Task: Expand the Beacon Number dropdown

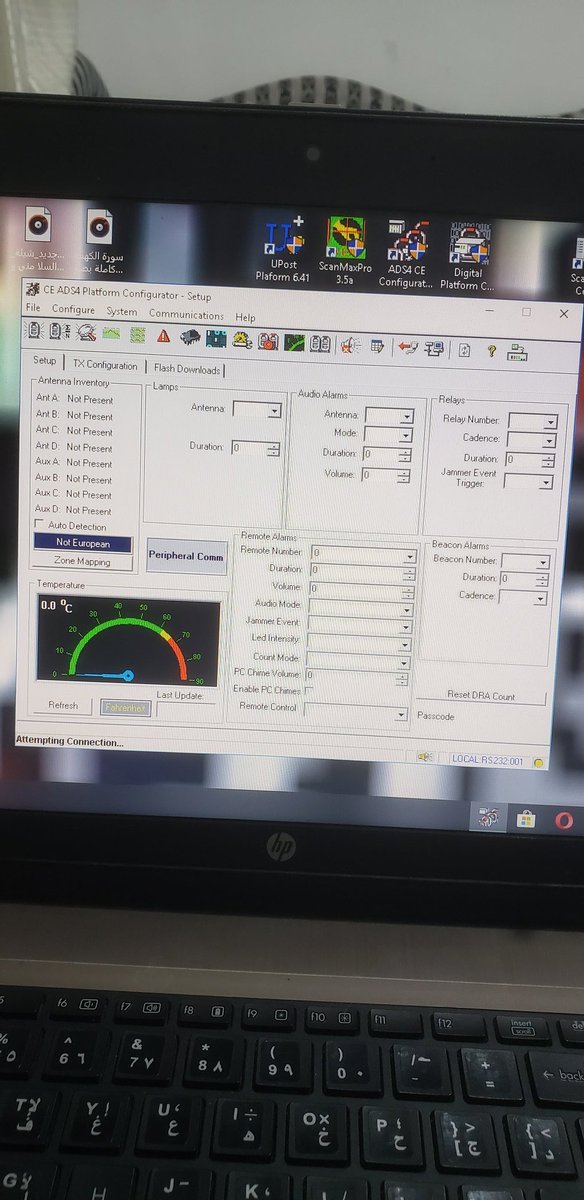Action: [x=526, y=562]
